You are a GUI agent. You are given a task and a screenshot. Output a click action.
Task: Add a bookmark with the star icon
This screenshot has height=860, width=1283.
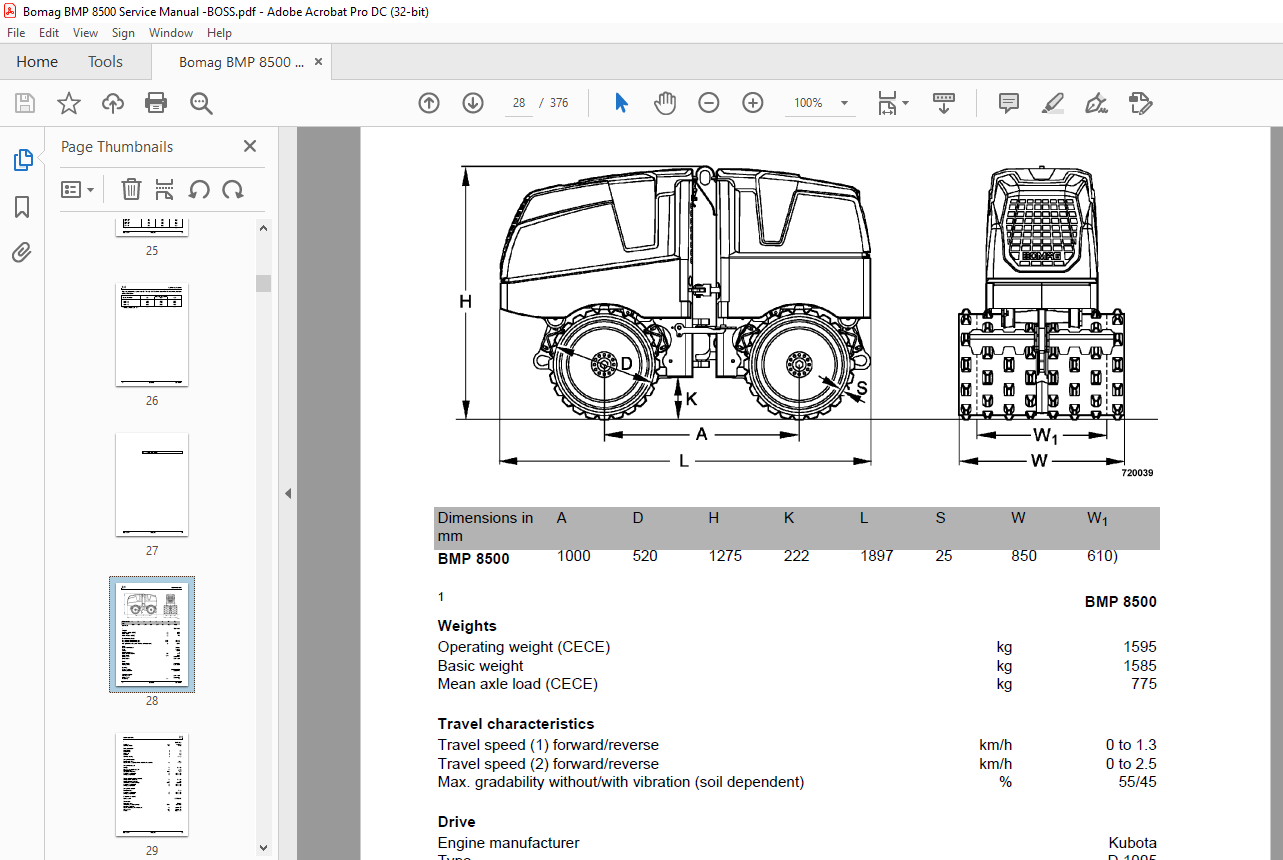[x=69, y=103]
